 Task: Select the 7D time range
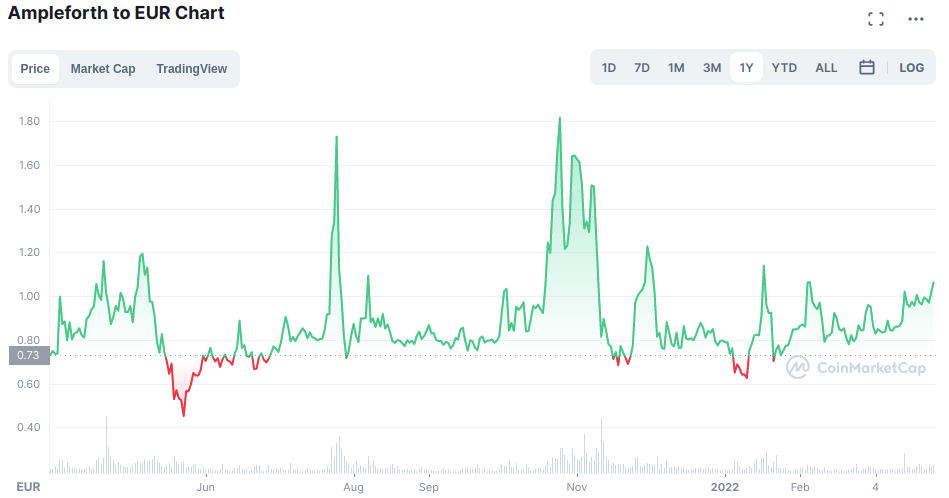[x=642, y=68]
